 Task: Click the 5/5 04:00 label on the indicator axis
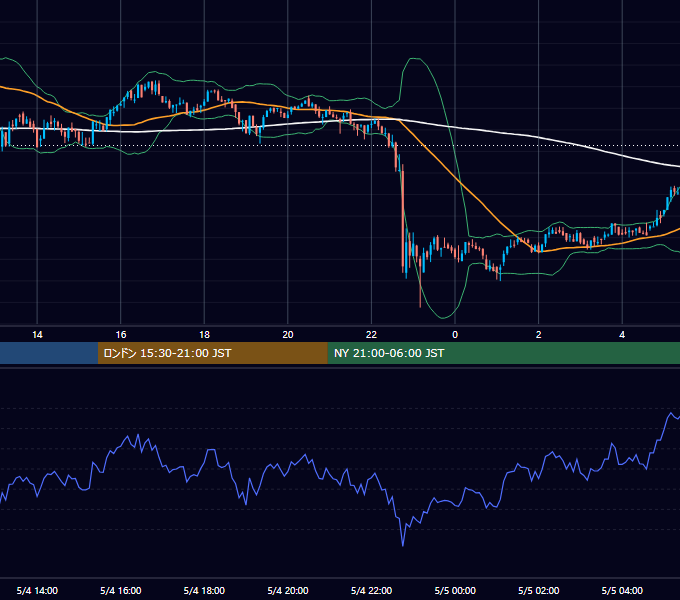pos(622,590)
